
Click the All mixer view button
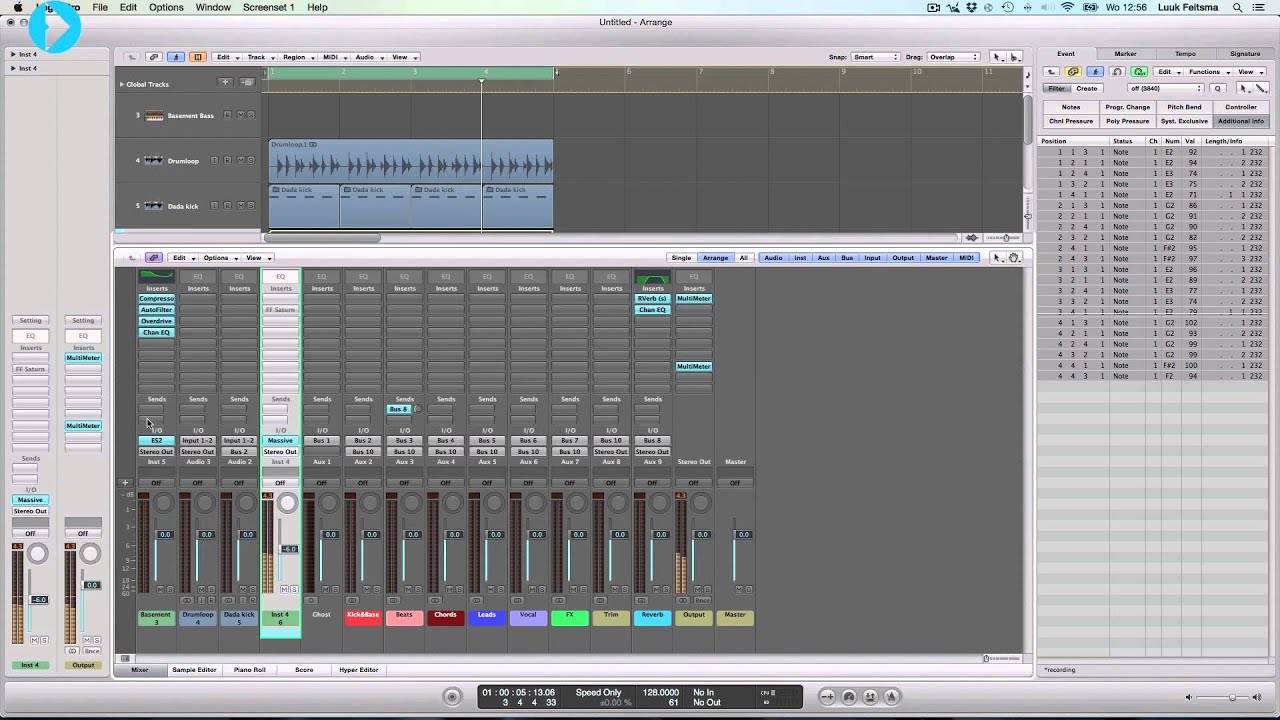(x=743, y=258)
